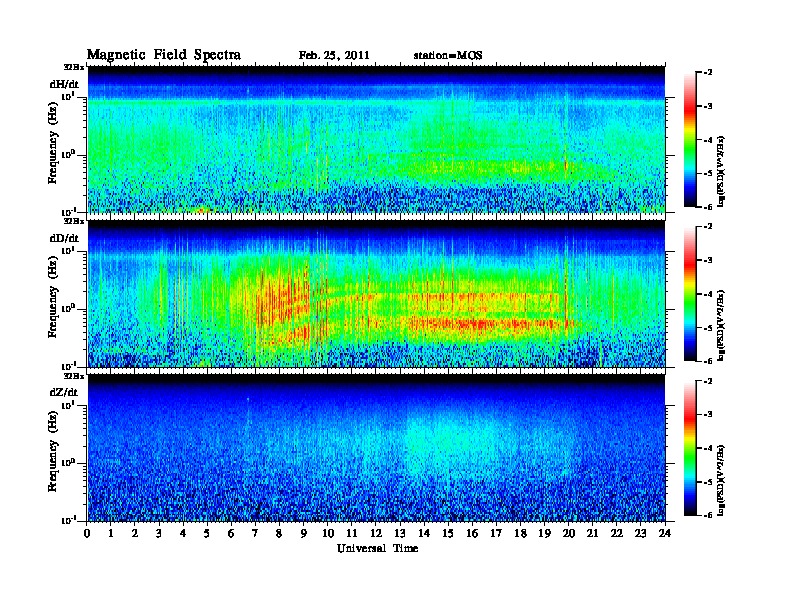Click hour "4" on the time axis
The image size is (792, 612).
click(x=183, y=533)
